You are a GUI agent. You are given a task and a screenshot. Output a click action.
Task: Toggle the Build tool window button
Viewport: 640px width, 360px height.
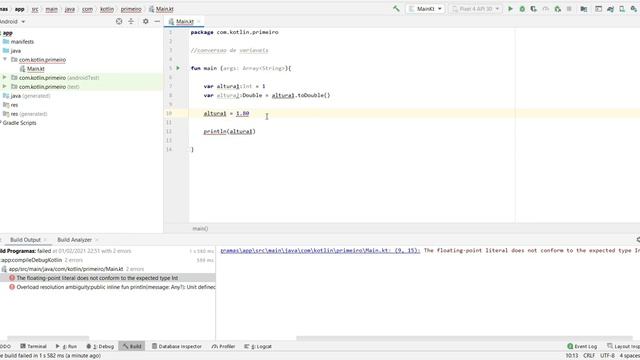click(x=131, y=346)
